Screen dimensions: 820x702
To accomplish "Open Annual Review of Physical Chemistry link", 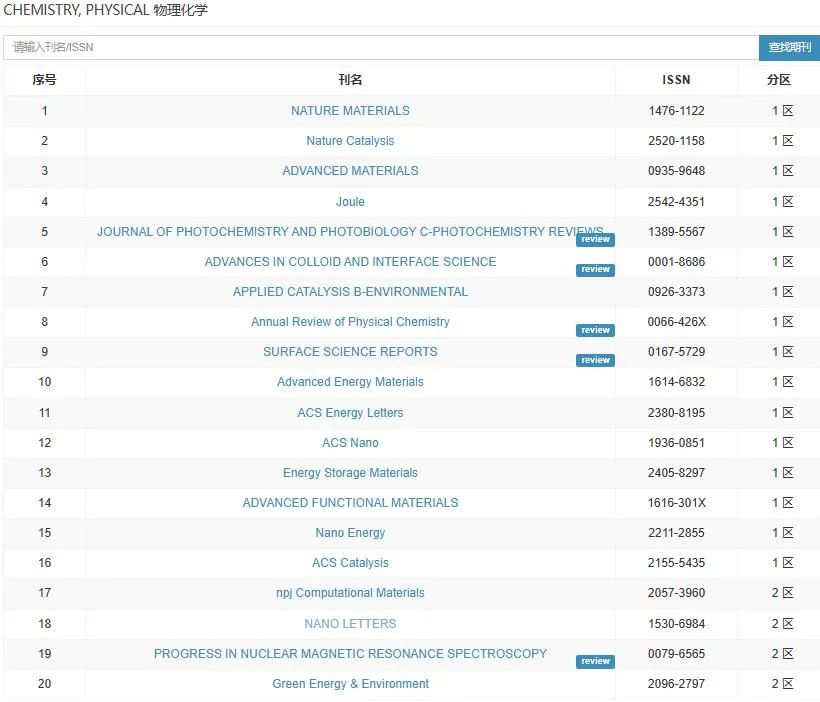I will (x=350, y=322).
